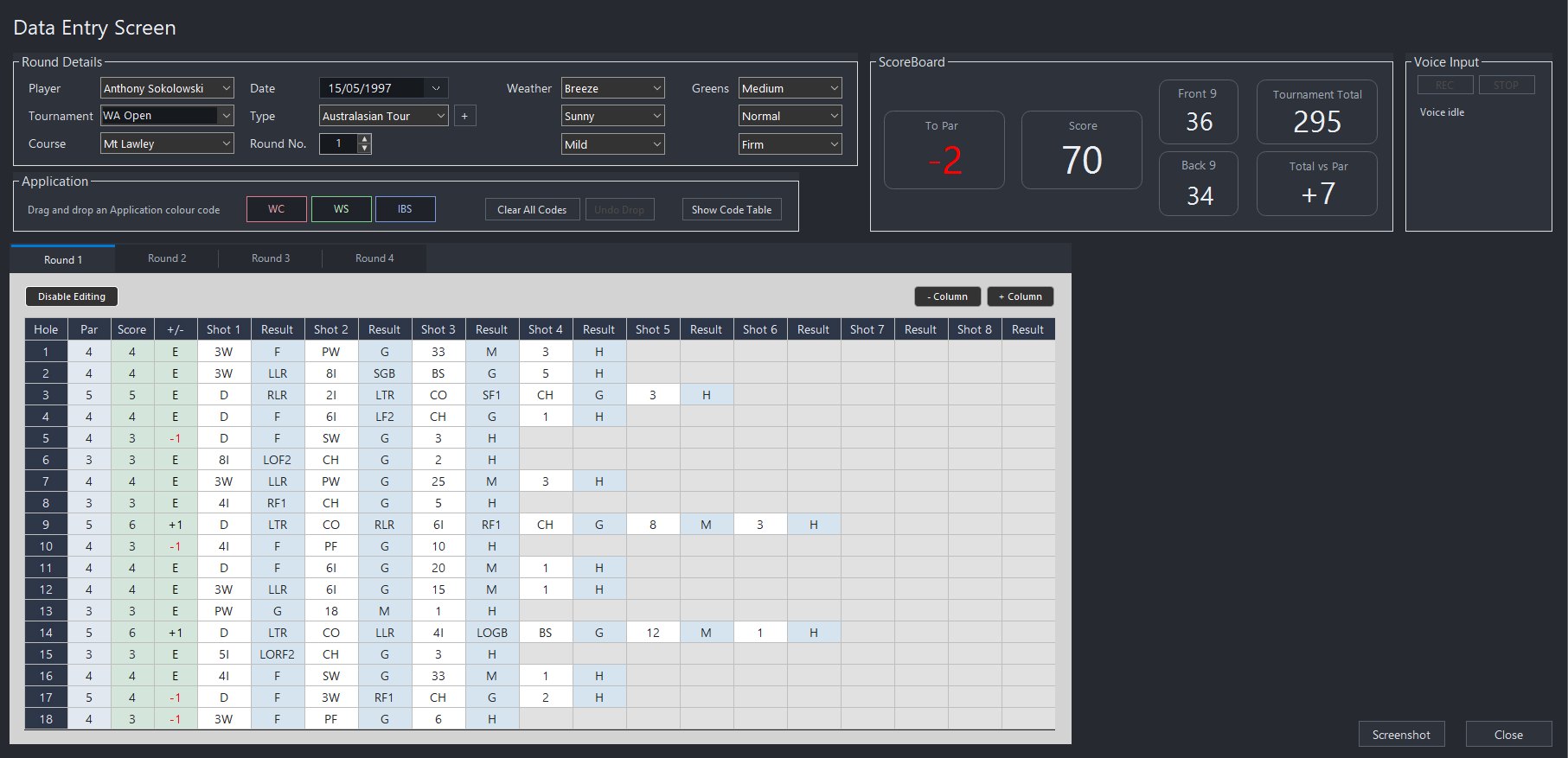The width and height of the screenshot is (1568, 758).
Task: Click the STOP voice input button
Action: pyautogui.click(x=1507, y=85)
